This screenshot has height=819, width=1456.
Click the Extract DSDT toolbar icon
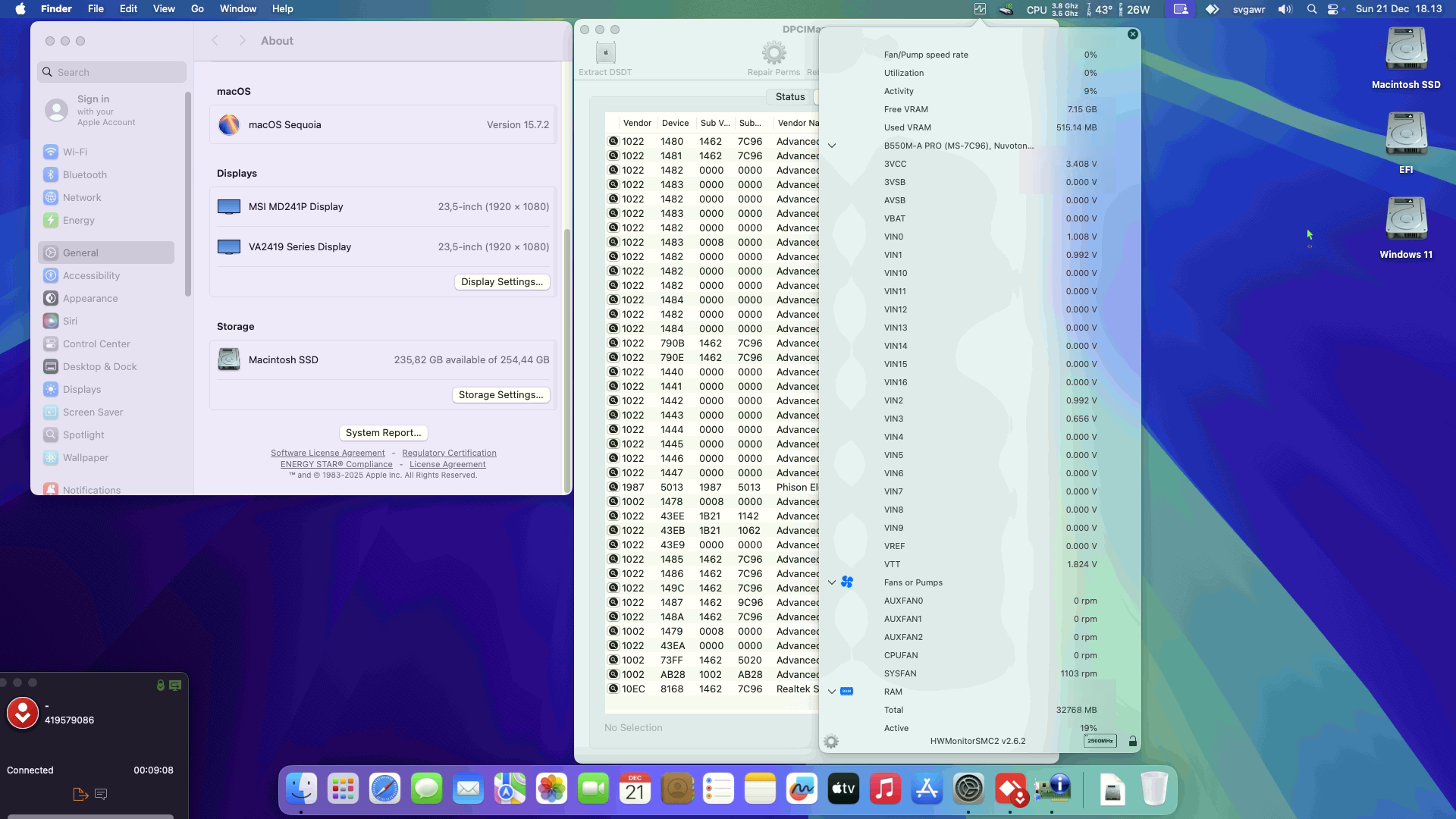pyautogui.click(x=605, y=53)
